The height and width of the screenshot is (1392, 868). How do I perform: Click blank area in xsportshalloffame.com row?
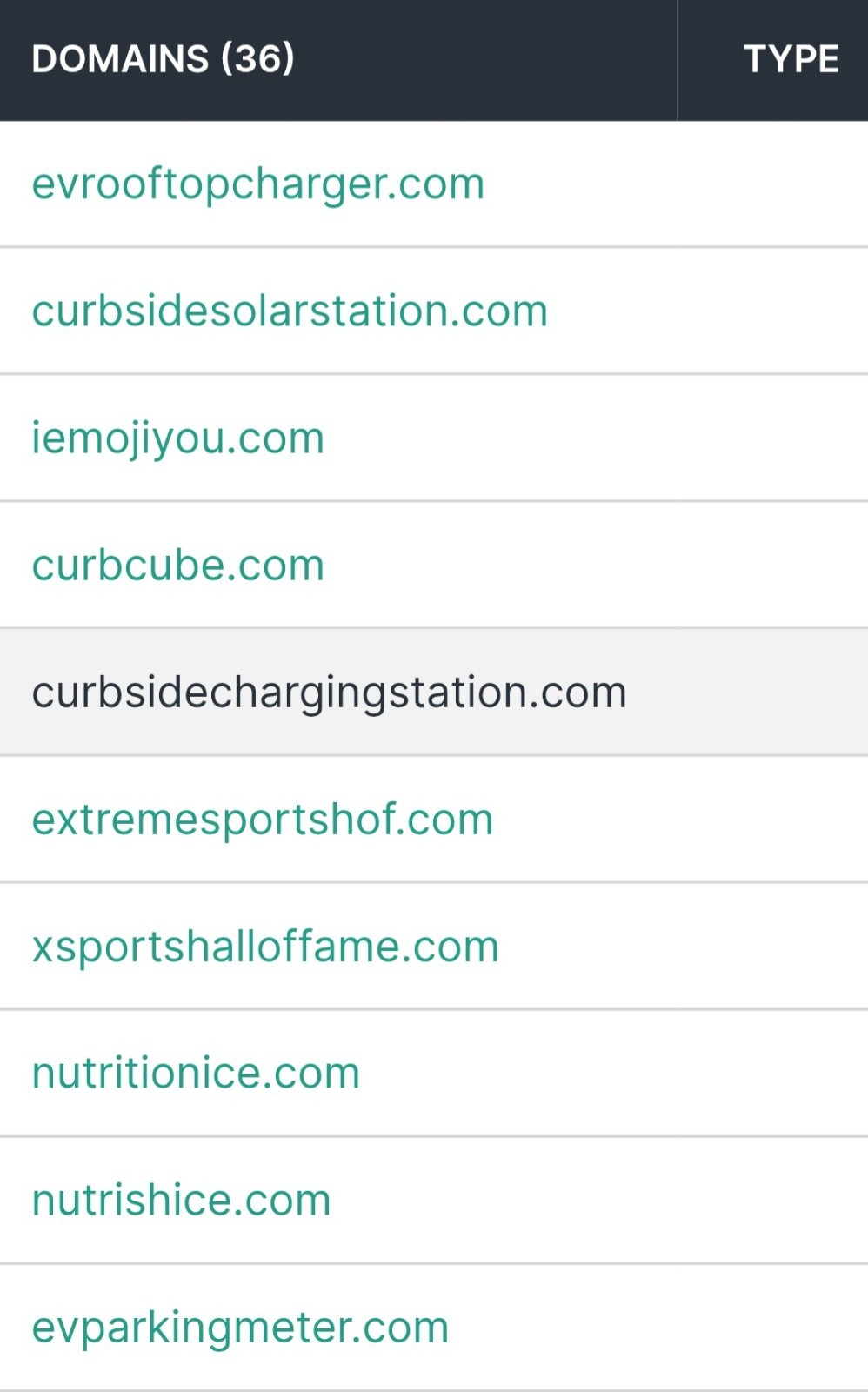tap(684, 947)
